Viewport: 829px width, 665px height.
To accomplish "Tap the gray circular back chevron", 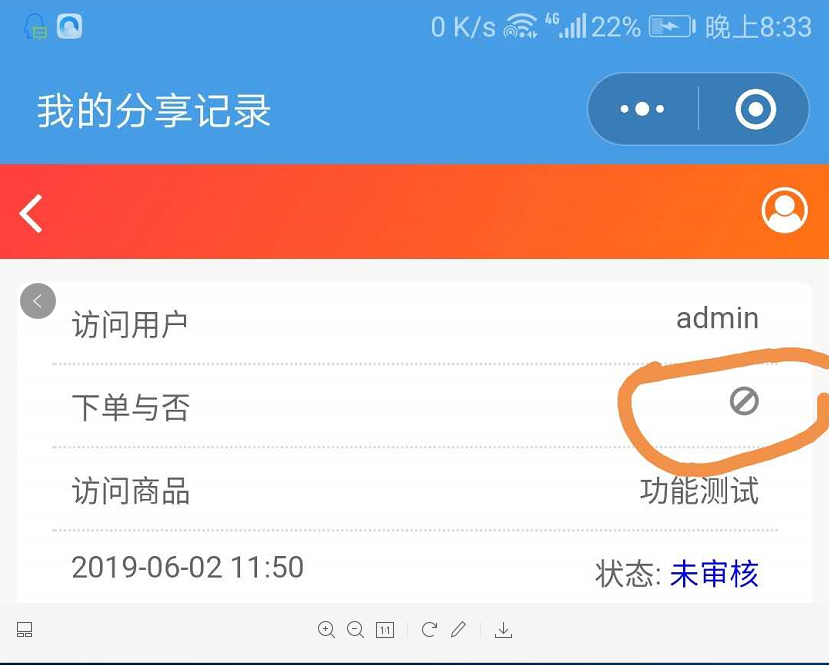I will coord(38,301).
